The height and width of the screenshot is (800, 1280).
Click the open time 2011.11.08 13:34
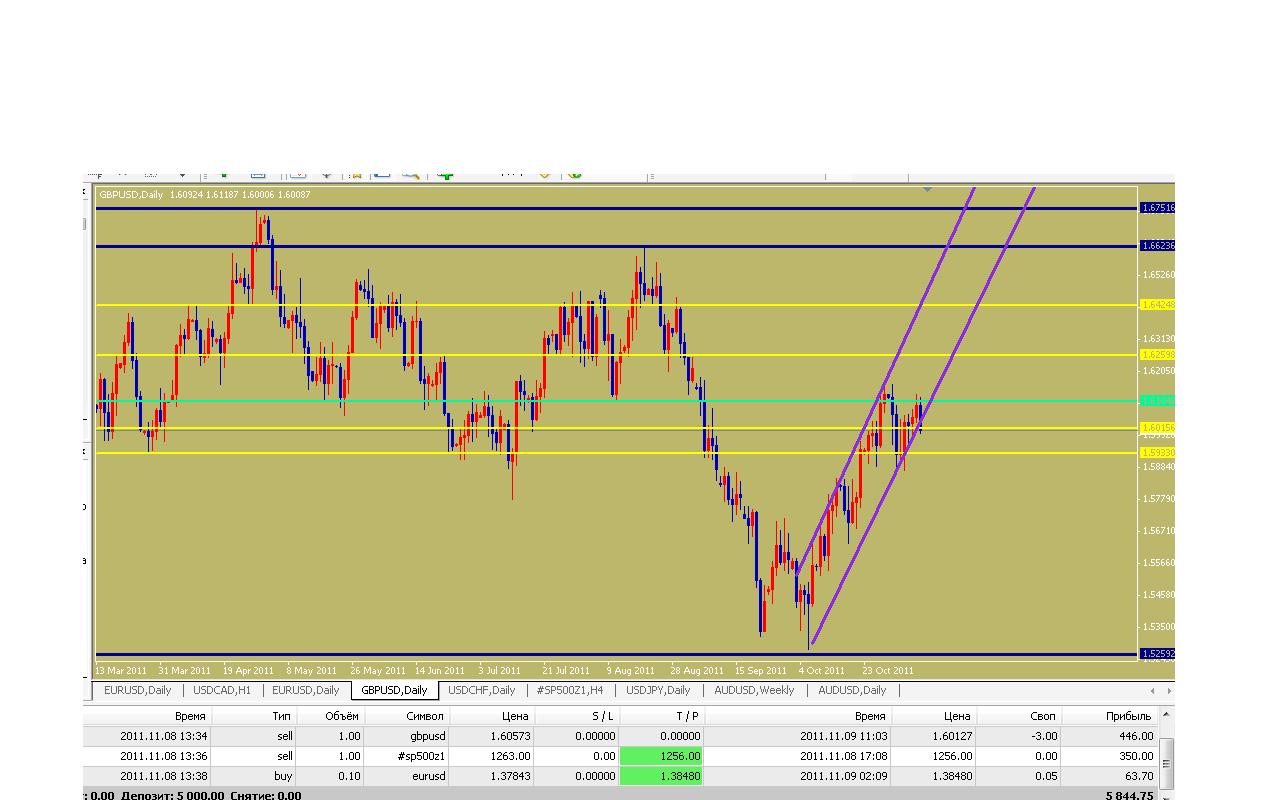coord(163,736)
